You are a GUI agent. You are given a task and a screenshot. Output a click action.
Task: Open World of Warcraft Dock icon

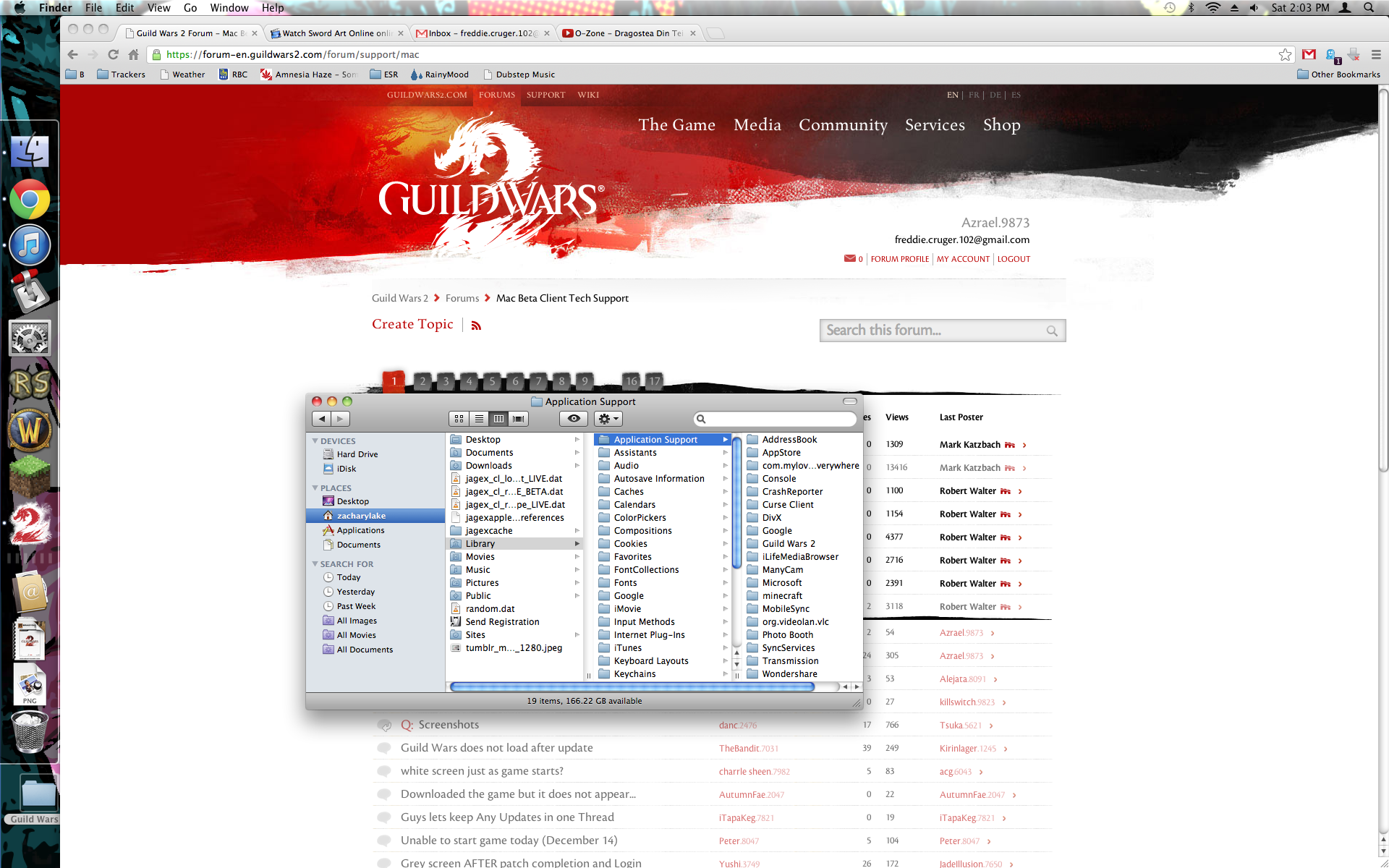[x=30, y=430]
